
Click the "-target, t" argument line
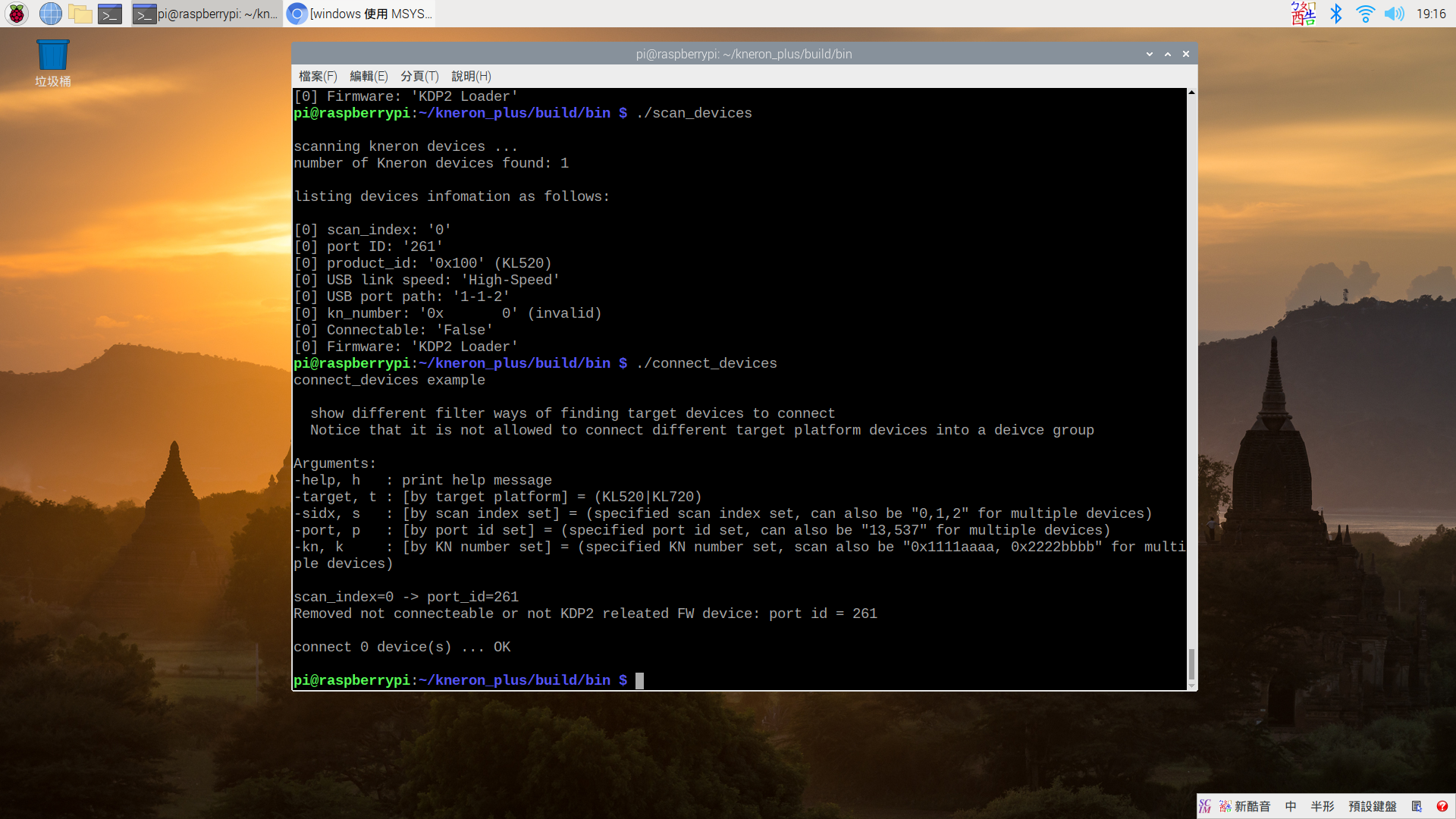click(497, 497)
